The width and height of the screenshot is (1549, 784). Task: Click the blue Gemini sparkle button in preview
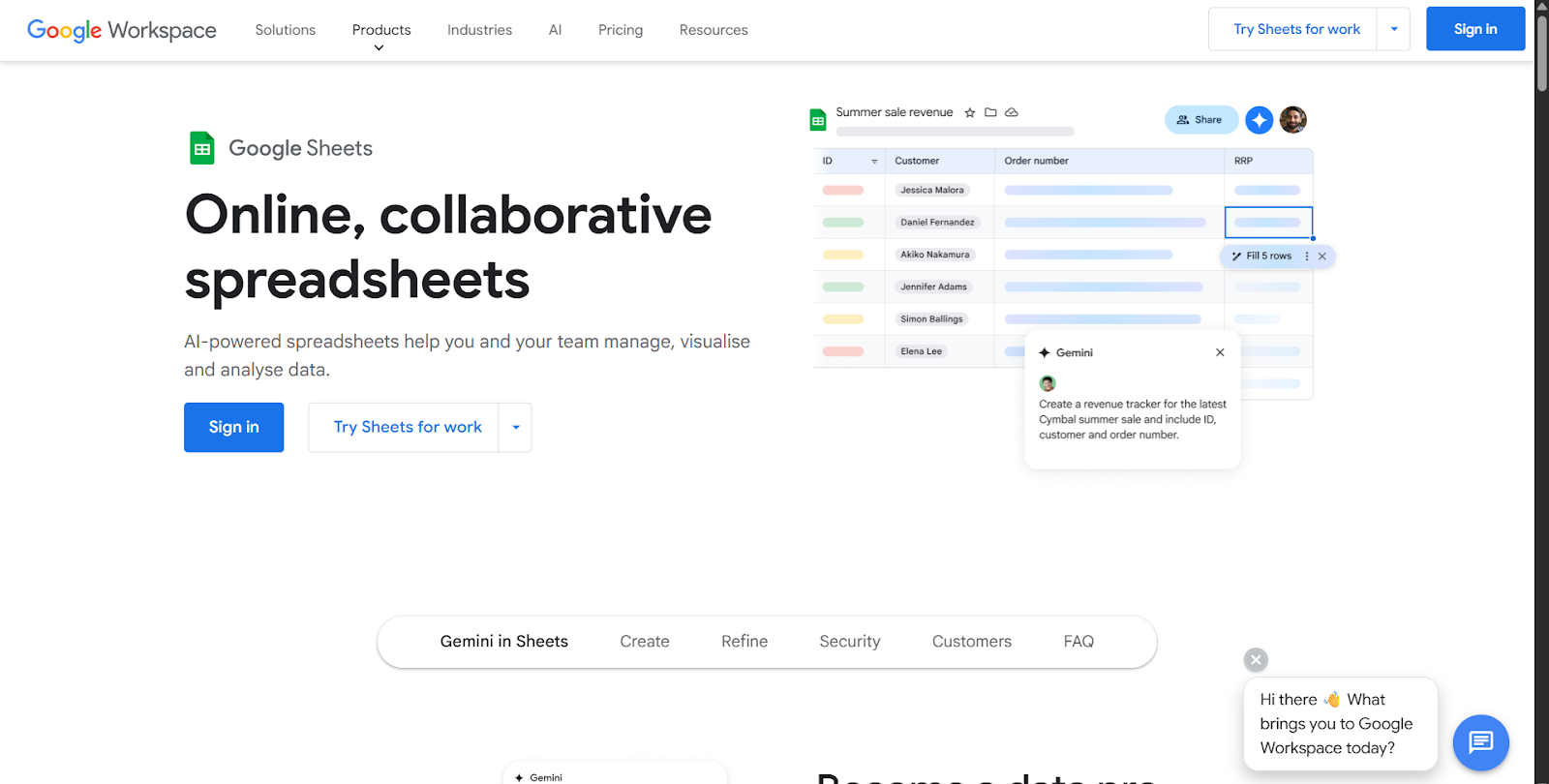point(1259,120)
